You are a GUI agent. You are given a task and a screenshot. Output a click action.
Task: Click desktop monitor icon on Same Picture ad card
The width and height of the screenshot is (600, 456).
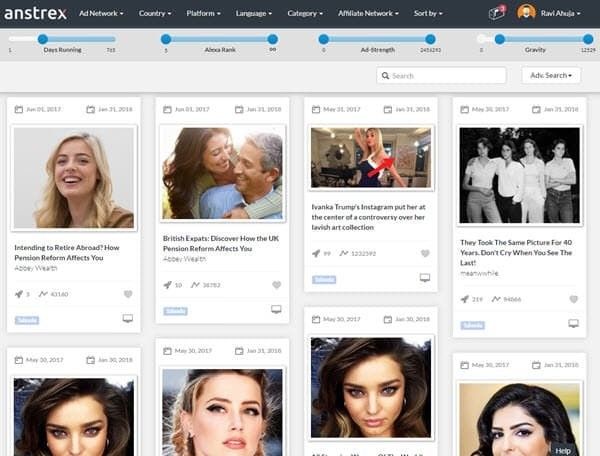pos(573,323)
